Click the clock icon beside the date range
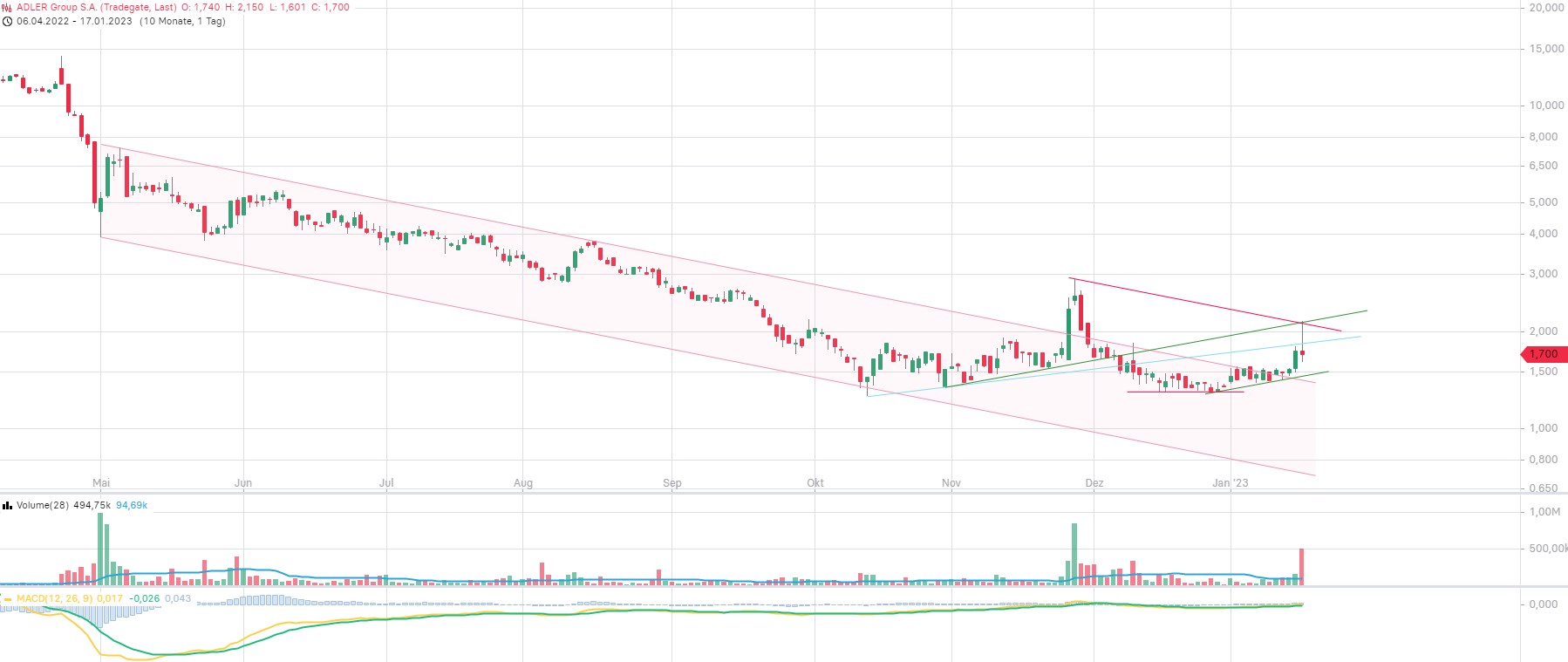Viewport: 1568px width, 662px height. point(7,21)
